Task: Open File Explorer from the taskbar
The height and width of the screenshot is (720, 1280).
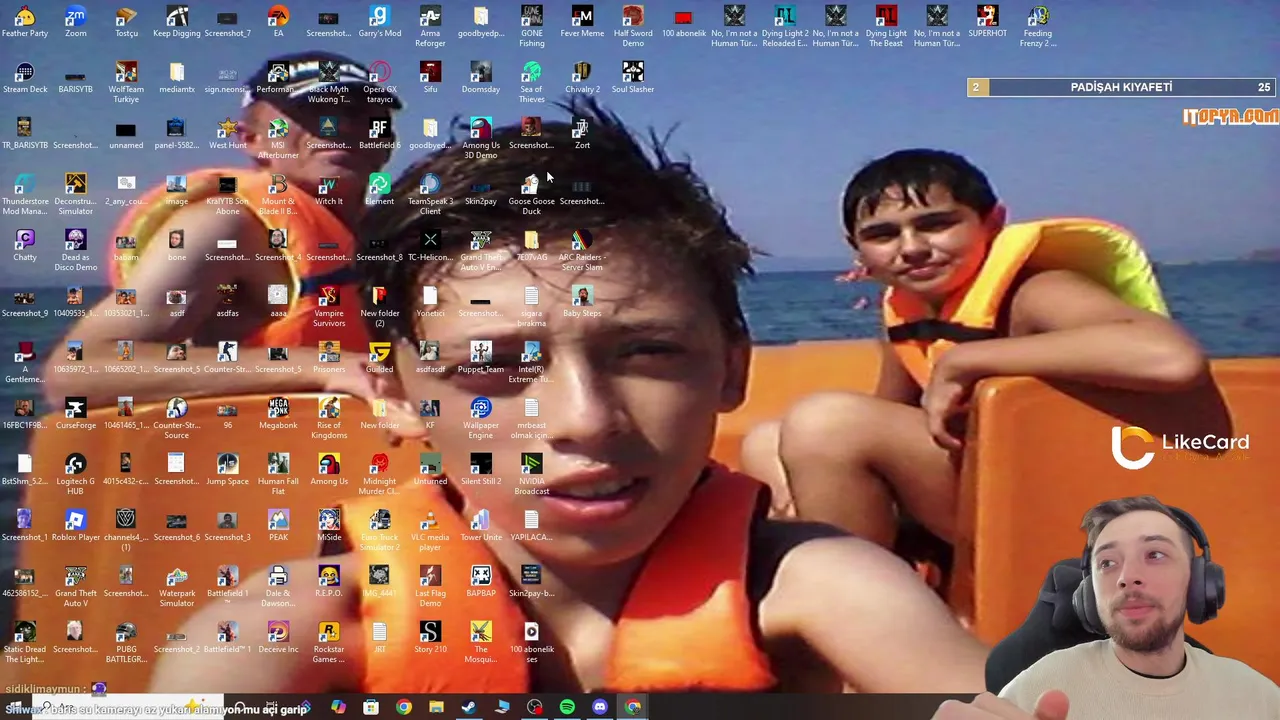Action: [x=436, y=707]
